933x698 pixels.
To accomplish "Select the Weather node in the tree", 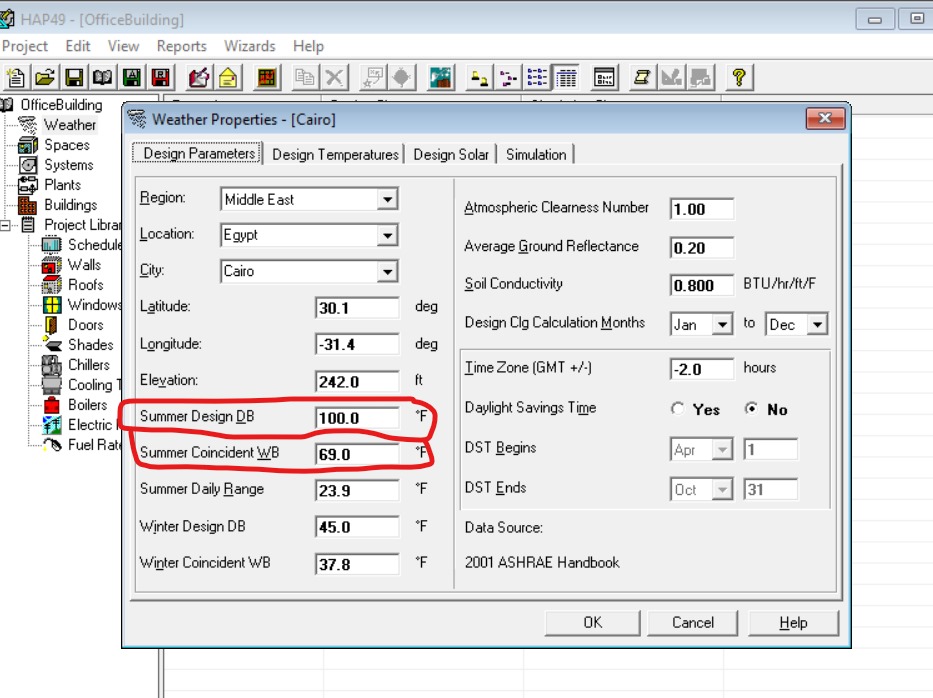I will 70,125.
